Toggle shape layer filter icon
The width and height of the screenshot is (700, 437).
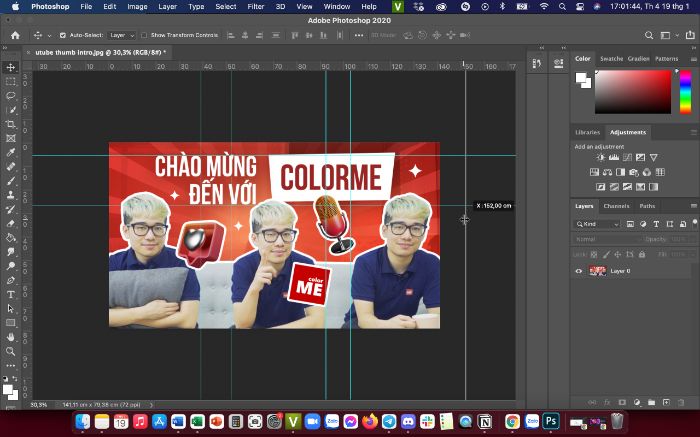tap(670, 224)
